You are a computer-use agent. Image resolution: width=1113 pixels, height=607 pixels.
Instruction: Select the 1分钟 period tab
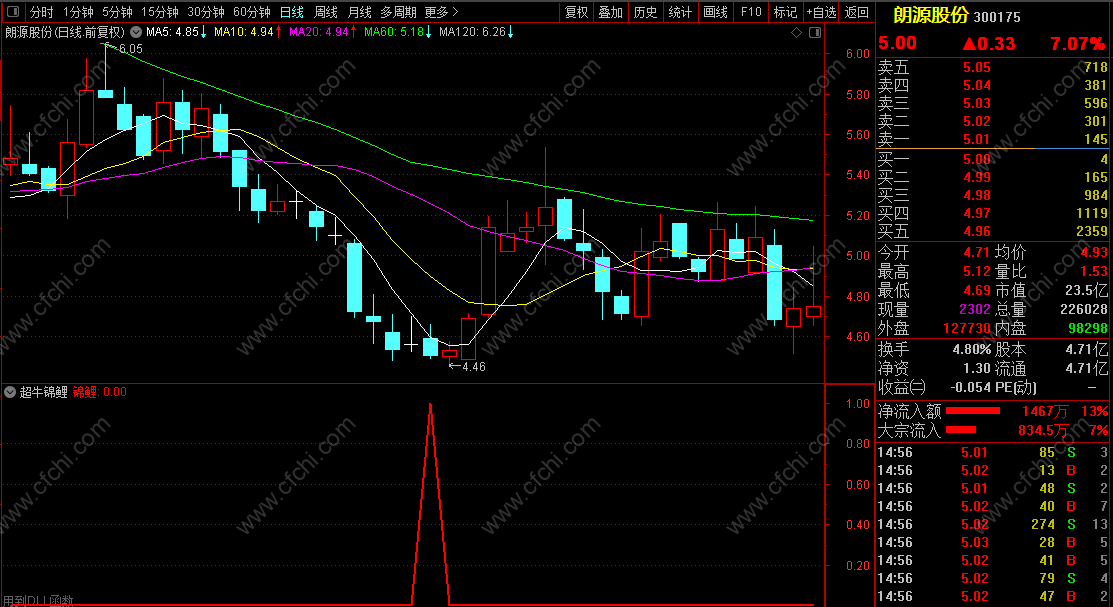pos(78,12)
